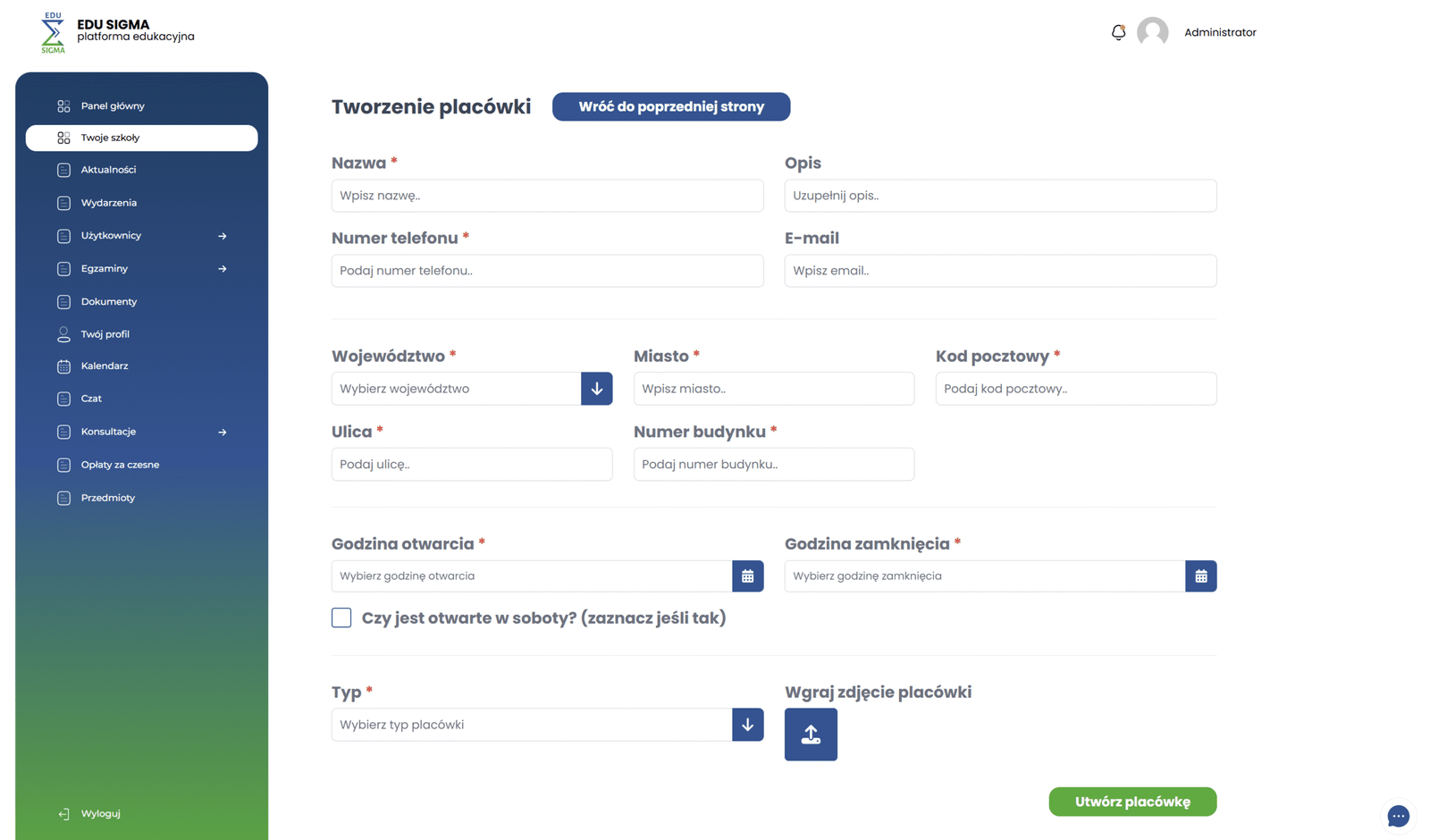Open the Typ placówki dropdown
1430x840 pixels.
pos(747,725)
